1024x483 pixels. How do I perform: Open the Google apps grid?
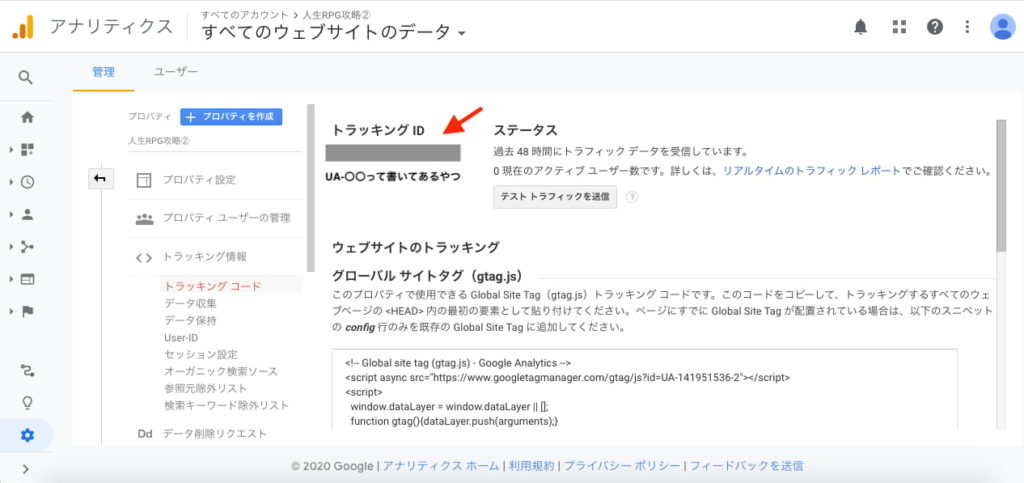(899, 27)
